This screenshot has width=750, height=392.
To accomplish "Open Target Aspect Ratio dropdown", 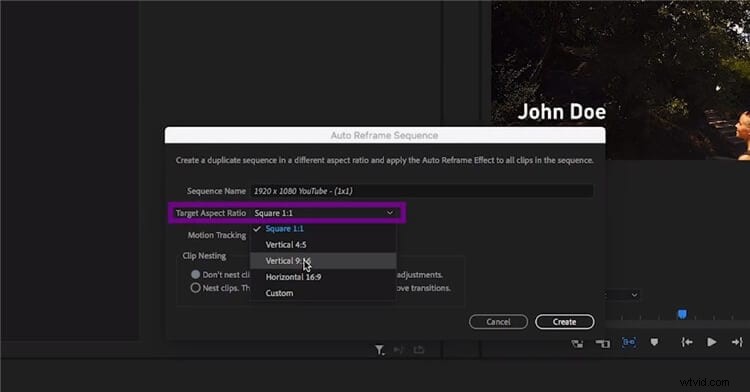I will pos(324,213).
